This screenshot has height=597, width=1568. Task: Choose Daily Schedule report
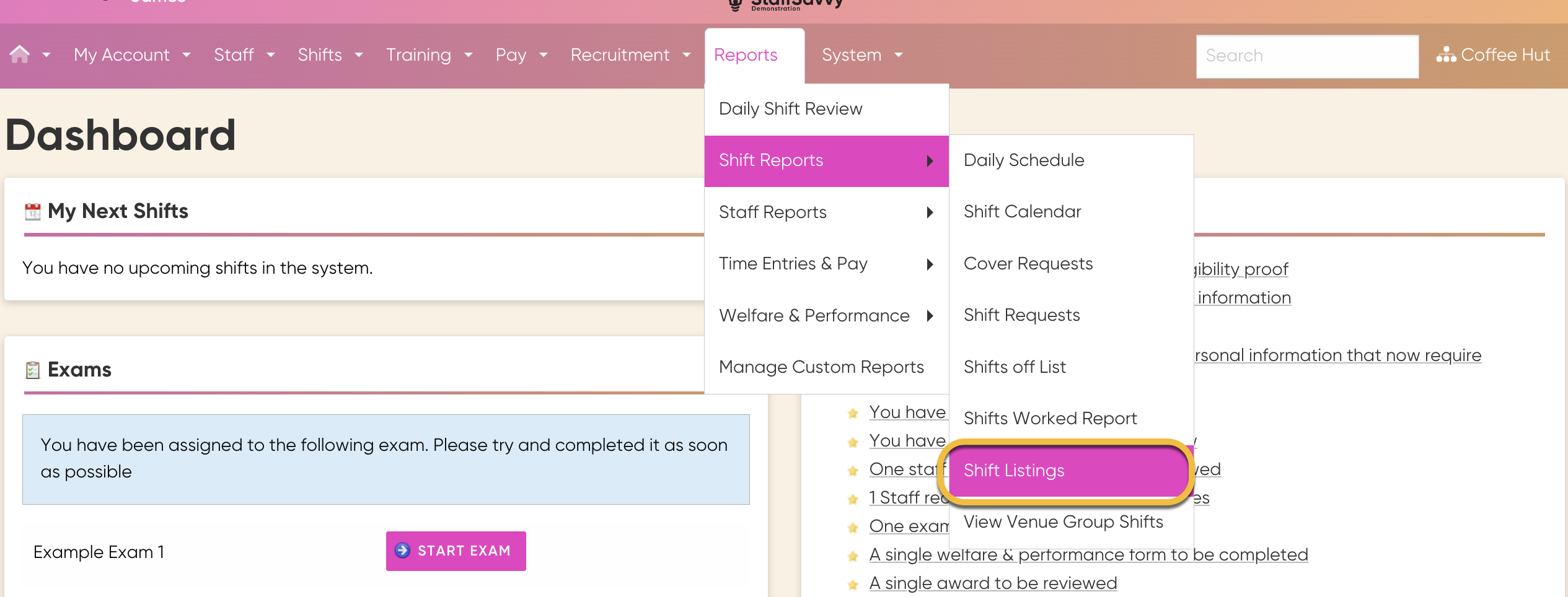click(x=1071, y=160)
